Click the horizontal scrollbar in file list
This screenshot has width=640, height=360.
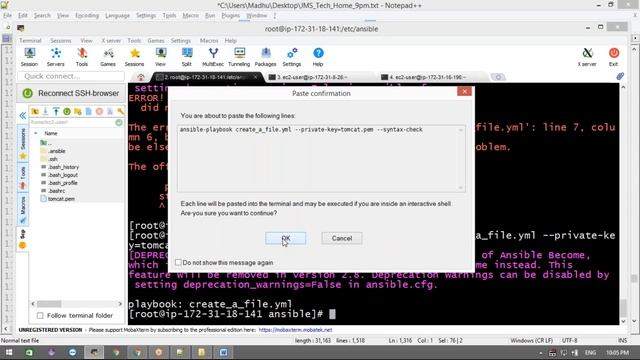pyautogui.click(x=49, y=304)
